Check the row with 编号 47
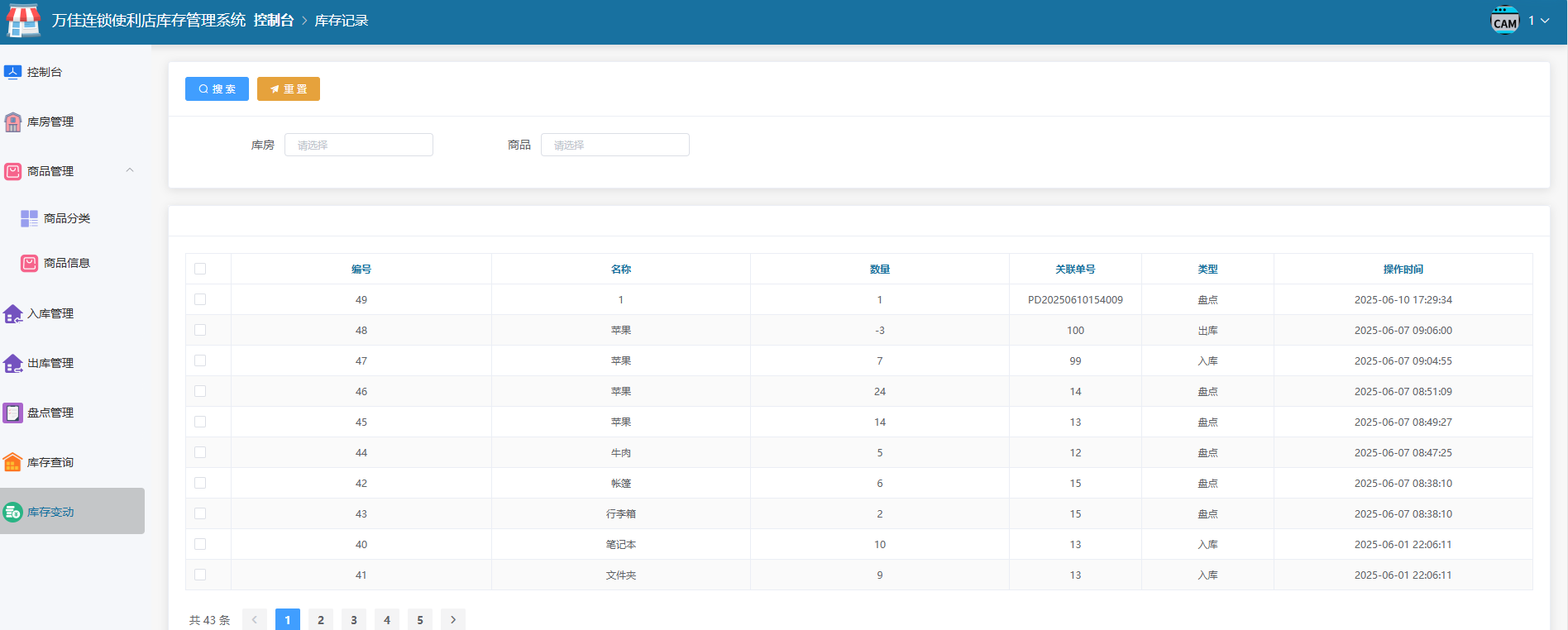1568x630 pixels. tap(200, 360)
